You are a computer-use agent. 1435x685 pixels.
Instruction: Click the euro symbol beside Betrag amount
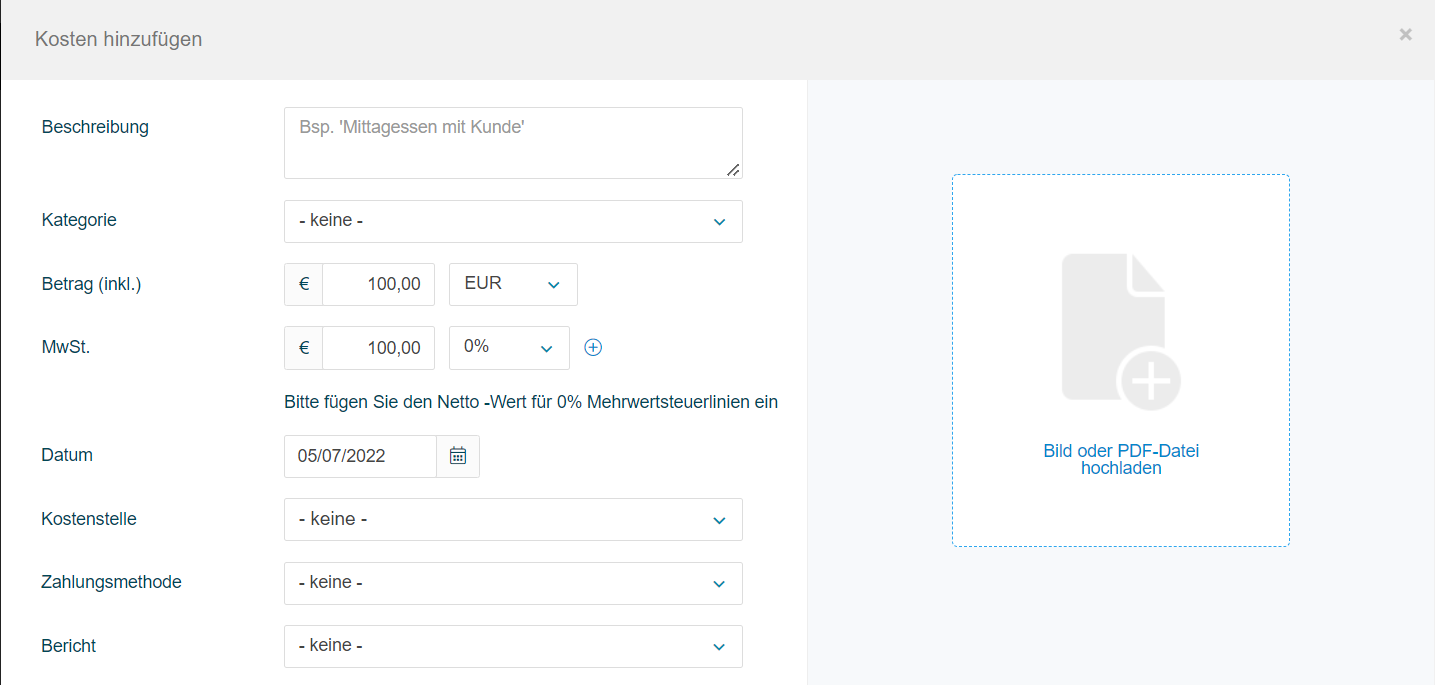304,284
